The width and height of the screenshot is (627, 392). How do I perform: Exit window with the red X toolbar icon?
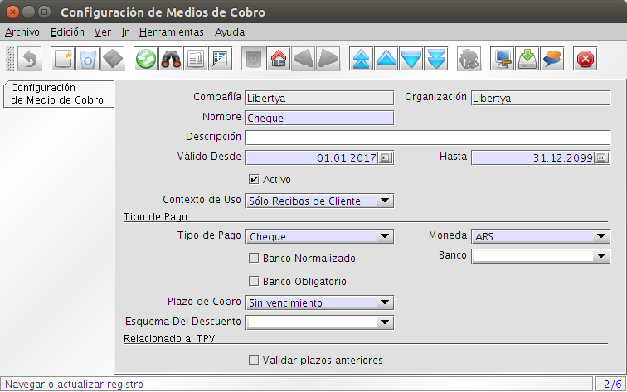point(585,59)
